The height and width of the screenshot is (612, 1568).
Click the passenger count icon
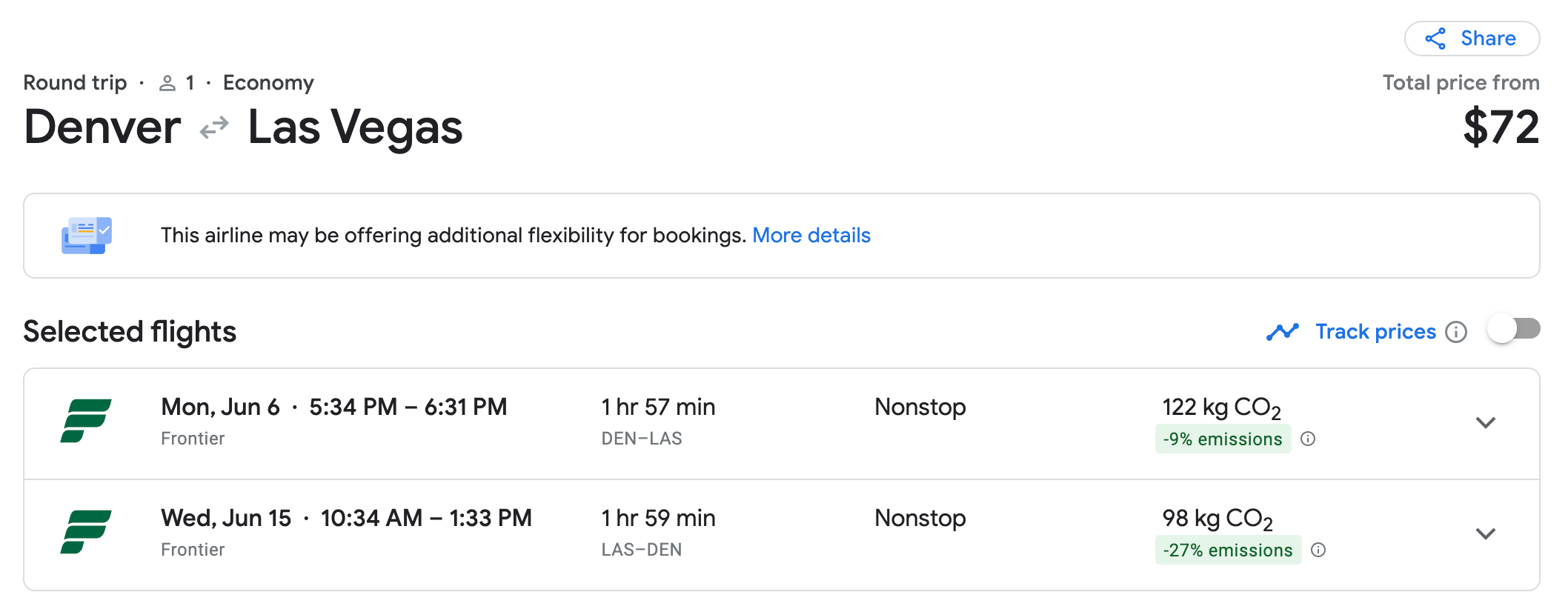[167, 83]
